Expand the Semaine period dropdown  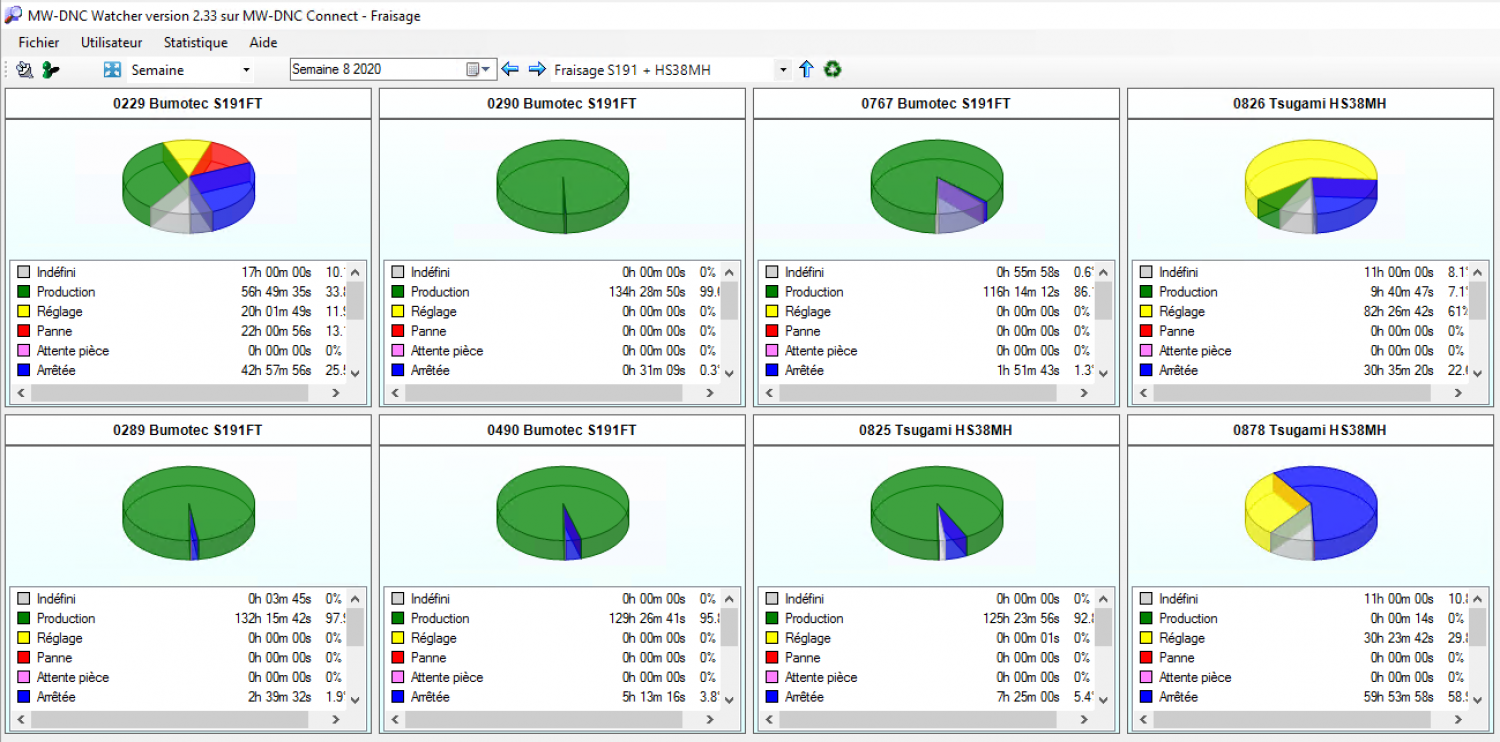(x=246, y=70)
